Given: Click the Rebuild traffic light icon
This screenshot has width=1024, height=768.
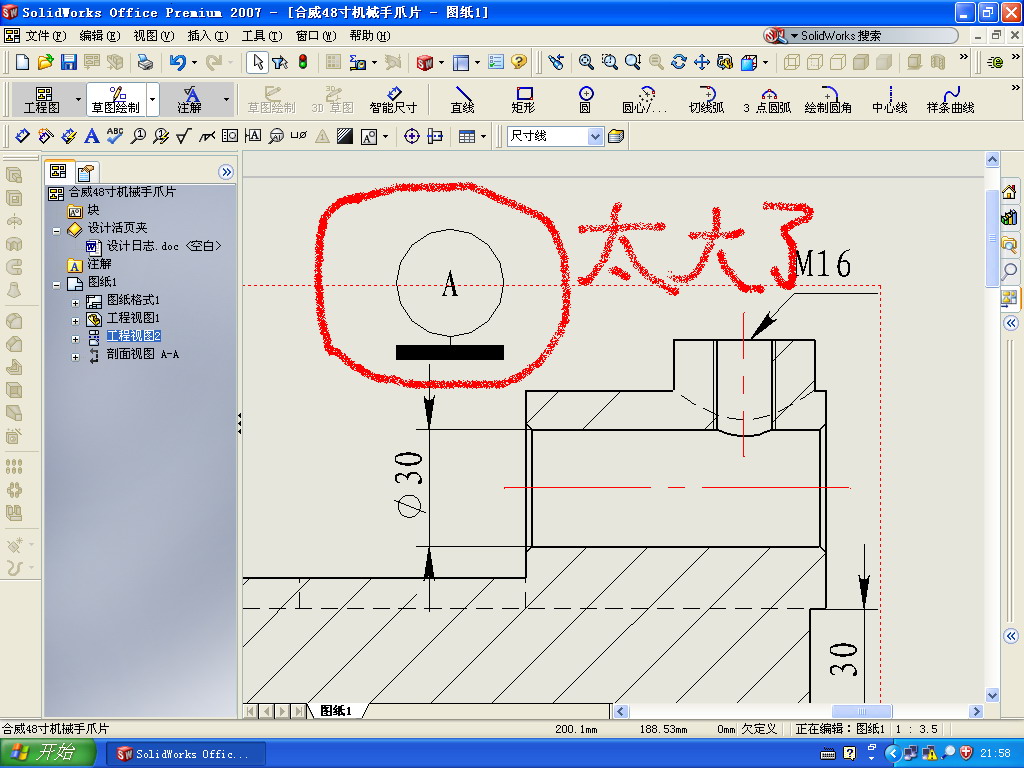Looking at the screenshot, I should click(303, 62).
